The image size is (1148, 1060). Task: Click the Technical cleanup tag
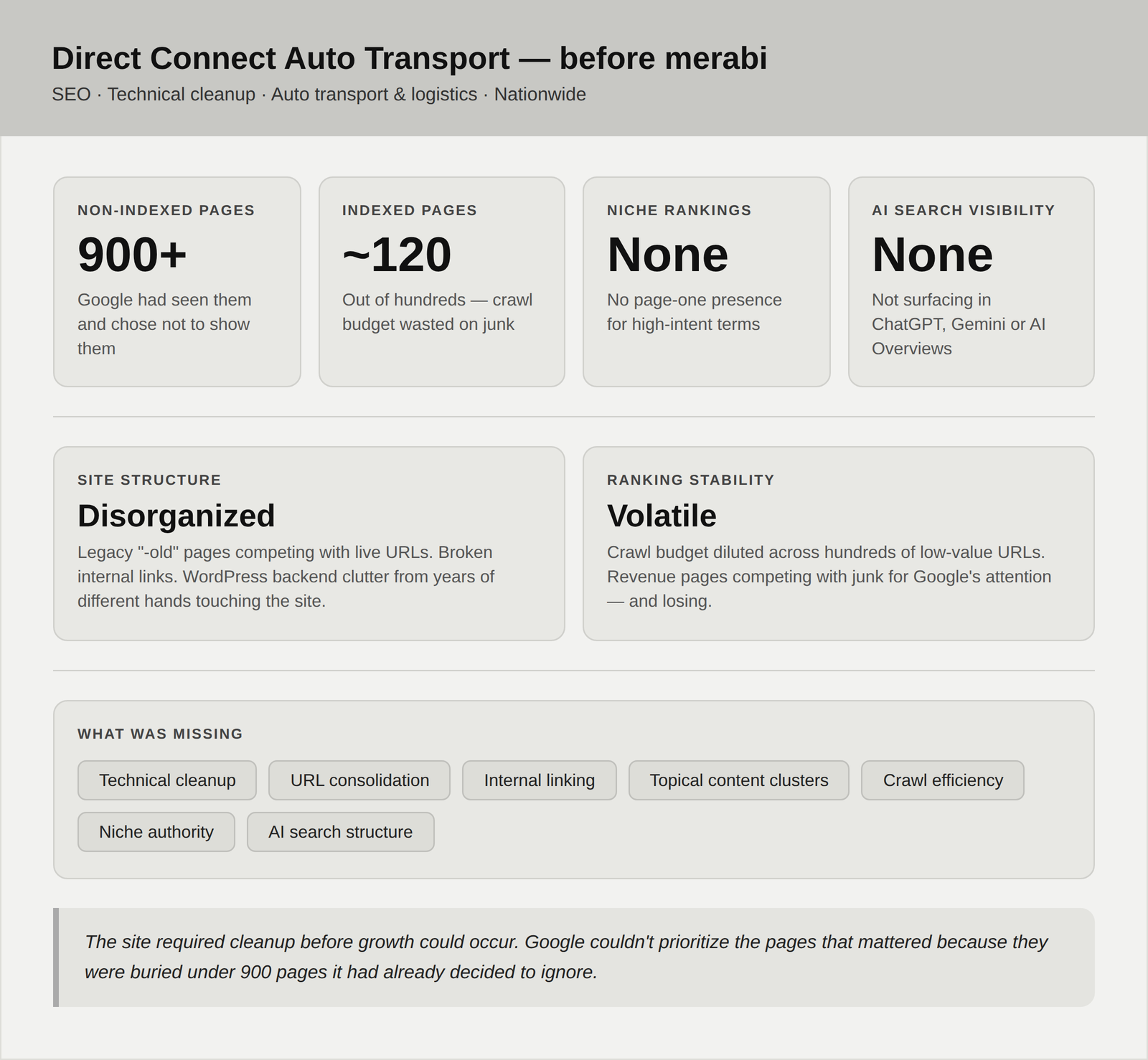[167, 780]
